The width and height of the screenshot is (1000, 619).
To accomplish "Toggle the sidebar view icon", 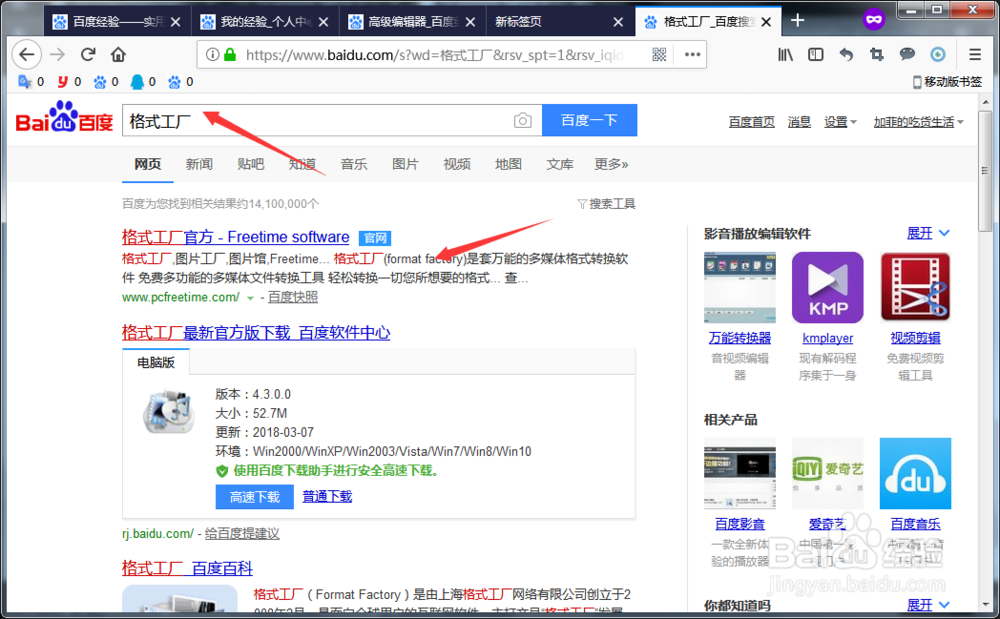I will point(816,55).
